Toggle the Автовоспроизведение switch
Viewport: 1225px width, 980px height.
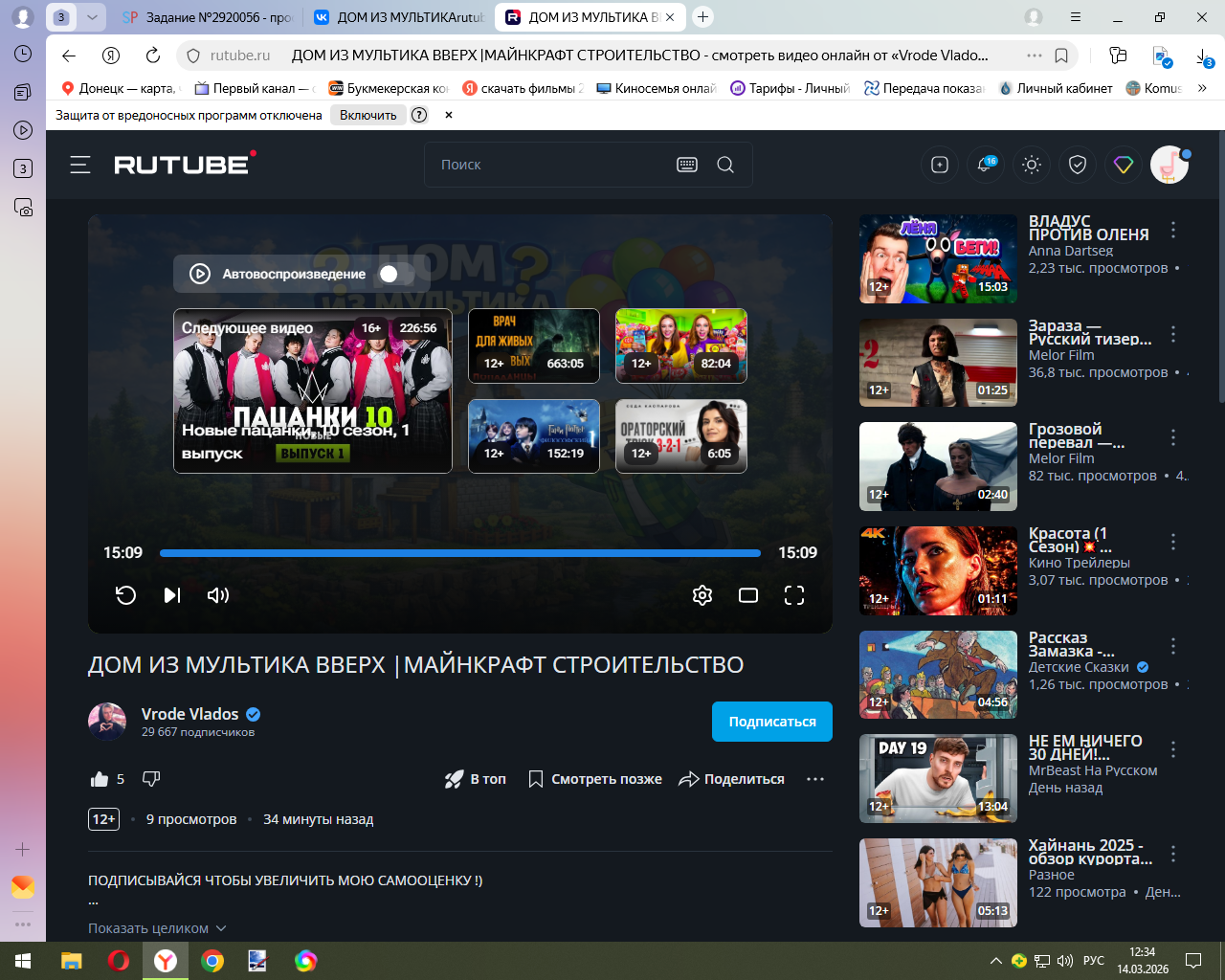tap(390, 274)
